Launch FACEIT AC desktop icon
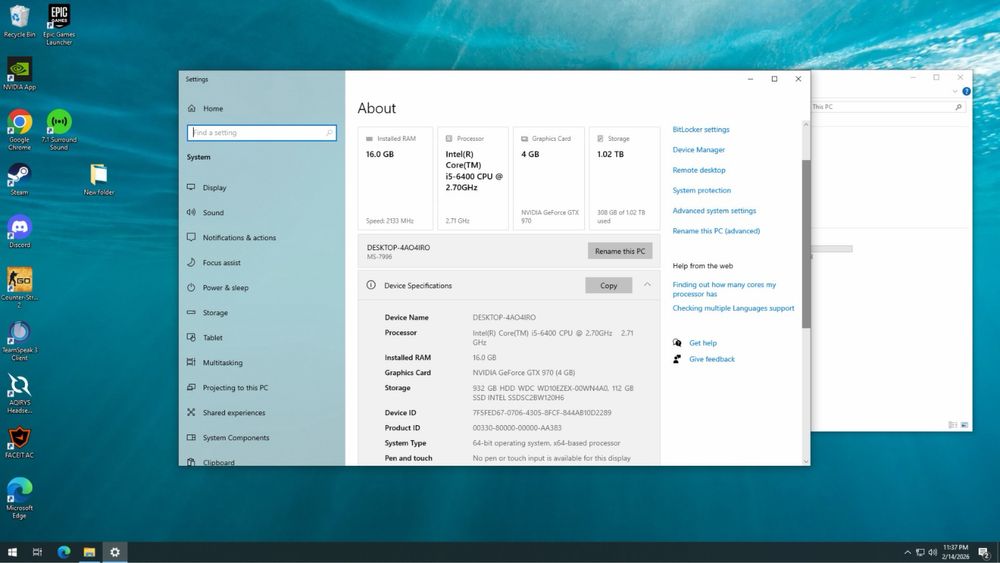Screen dimensions: 1000x563 pyautogui.click(x=19, y=442)
